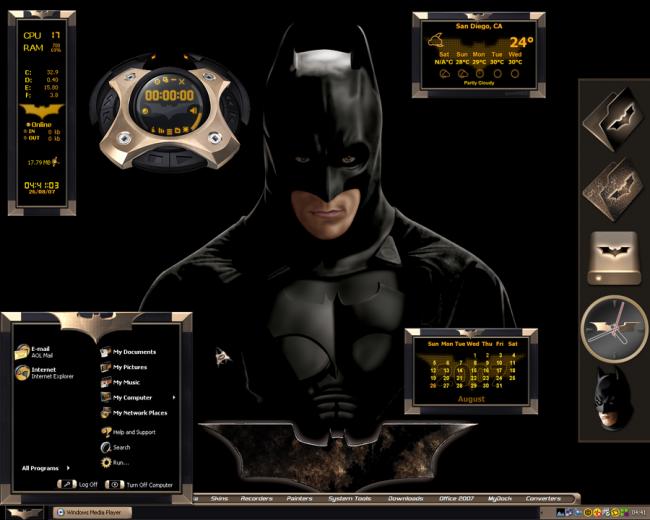650x520 pixels.
Task: Click the CPU reading in system monitor
Action: tap(41, 36)
